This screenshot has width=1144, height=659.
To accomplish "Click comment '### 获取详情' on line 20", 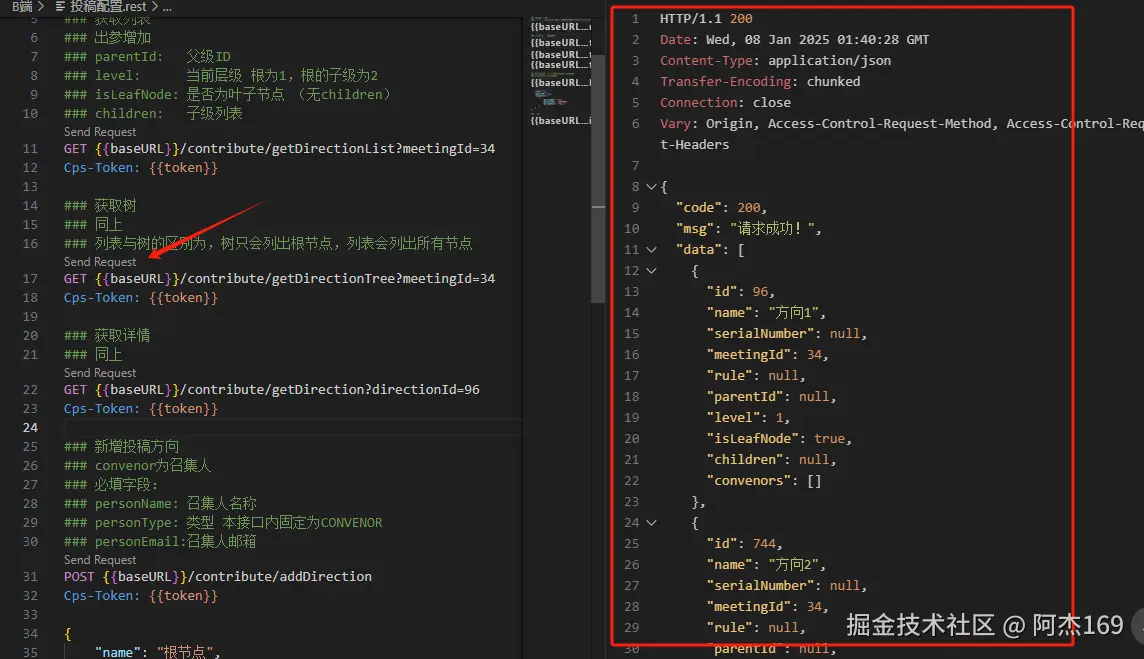I will 107,335.
